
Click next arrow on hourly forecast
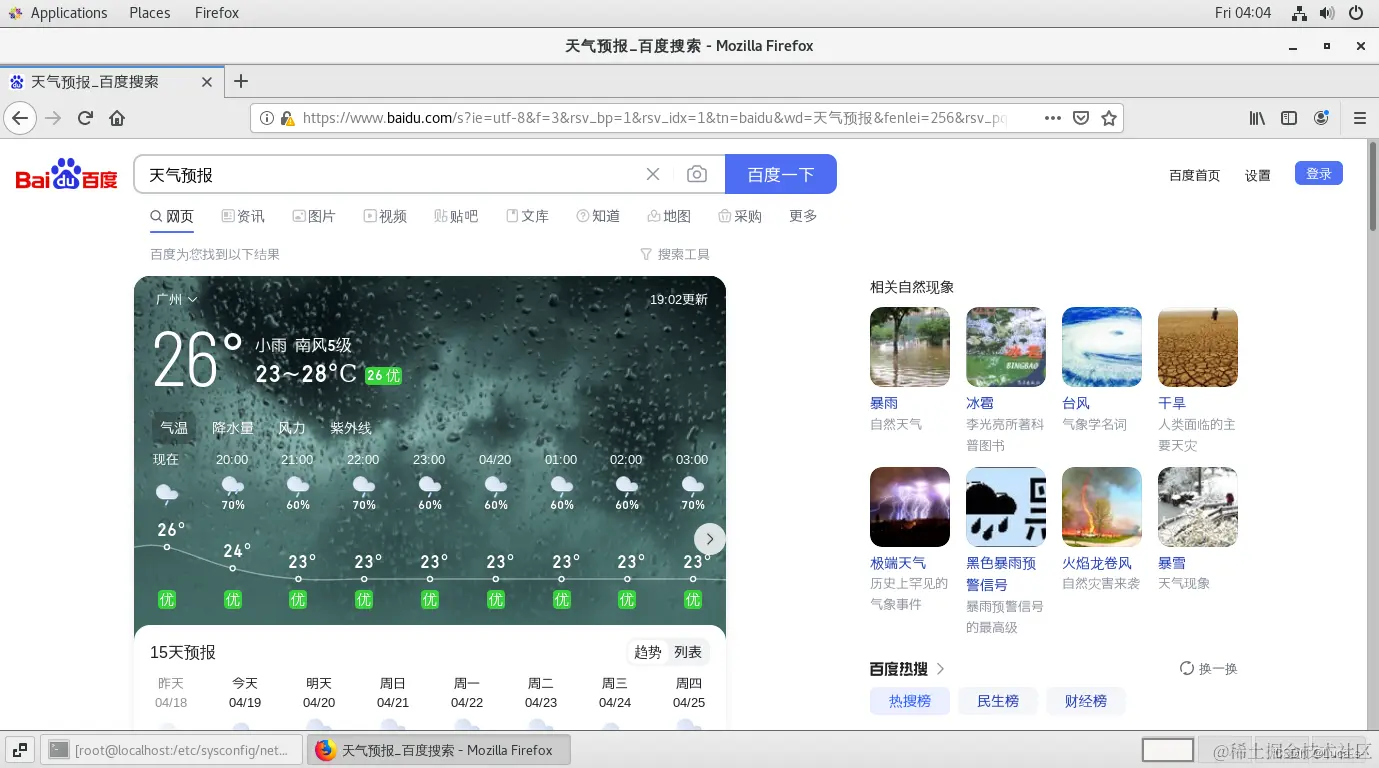pos(710,539)
